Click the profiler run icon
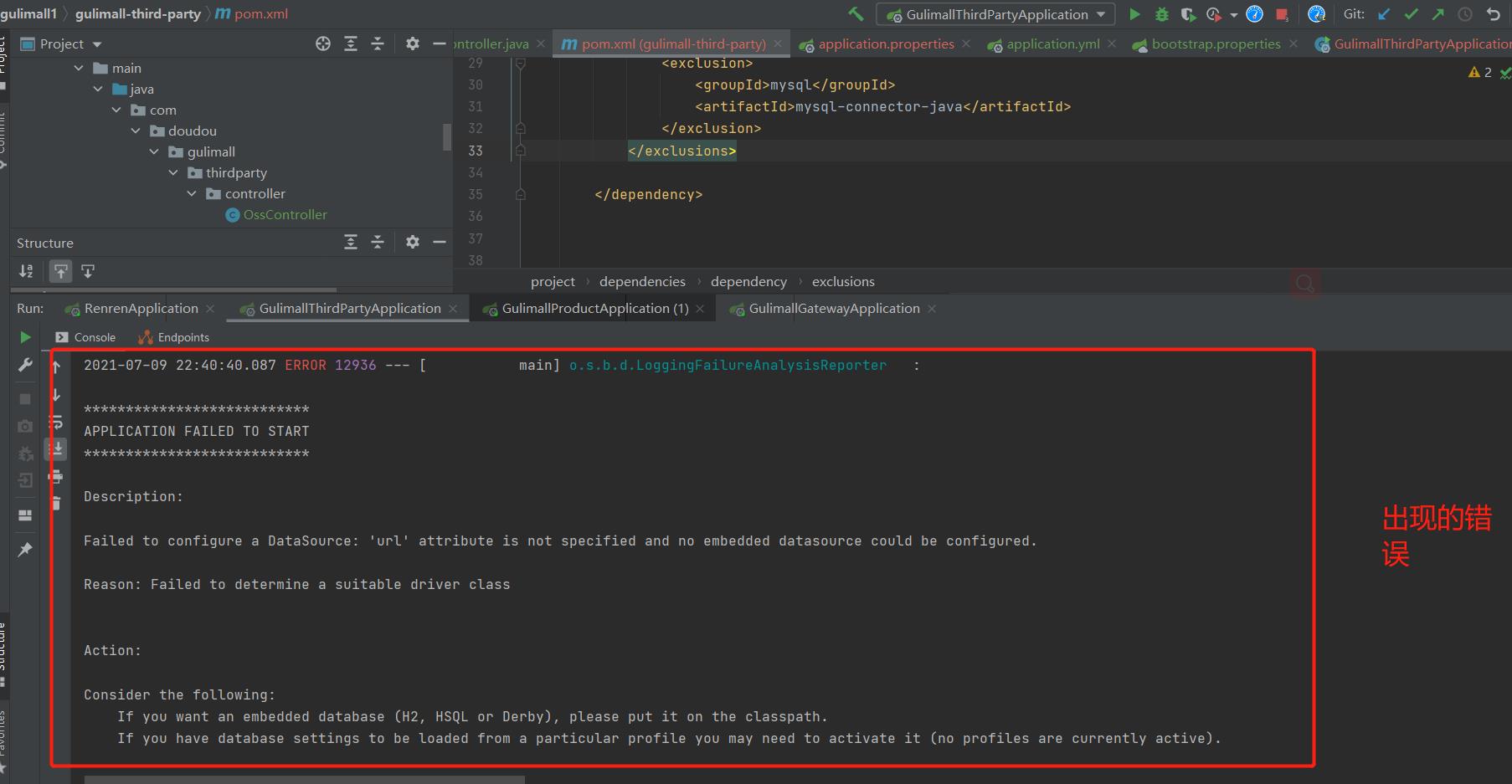1512x784 pixels. 1214,14
